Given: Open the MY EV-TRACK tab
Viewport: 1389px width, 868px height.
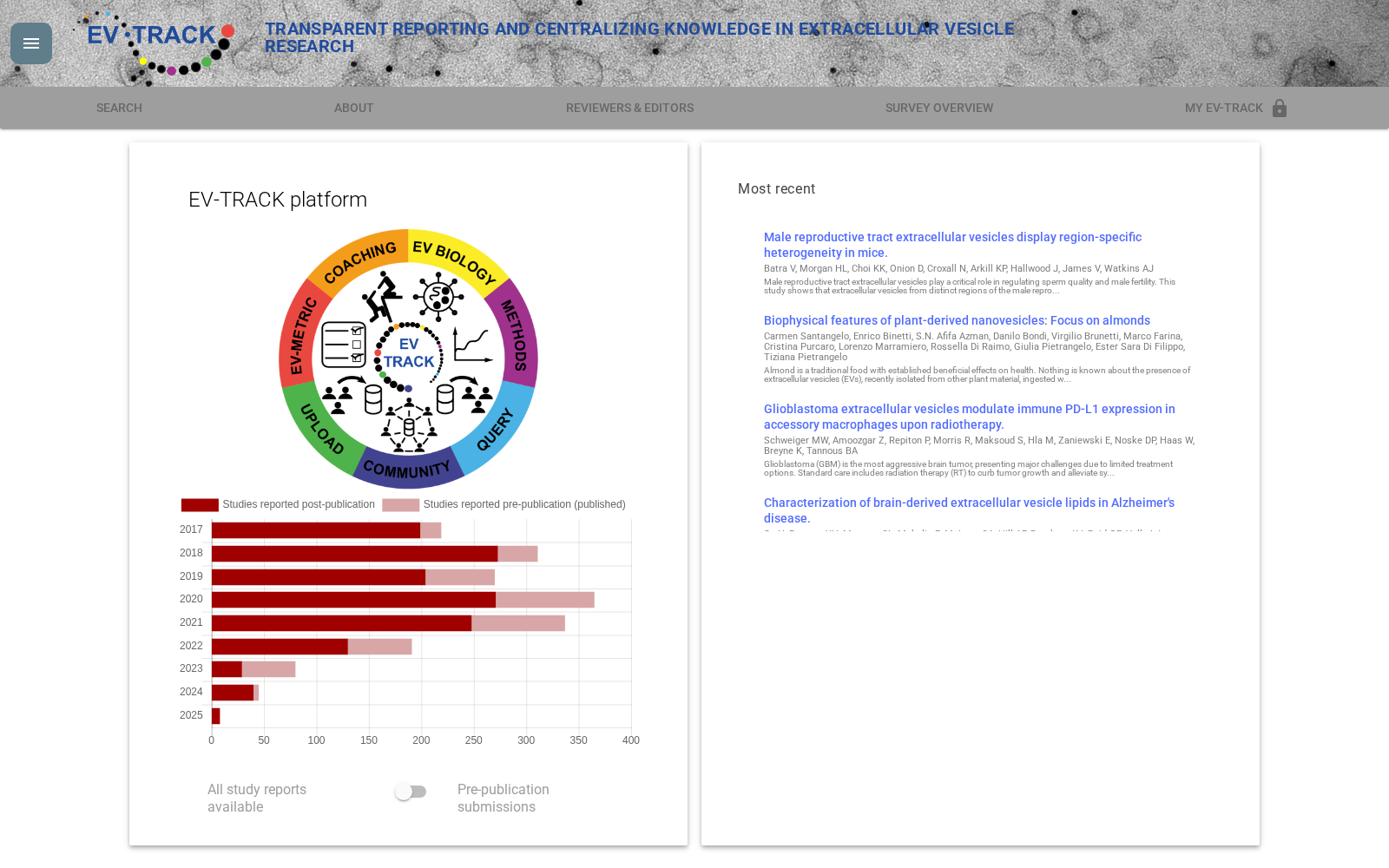Looking at the screenshot, I should pyautogui.click(x=1236, y=108).
